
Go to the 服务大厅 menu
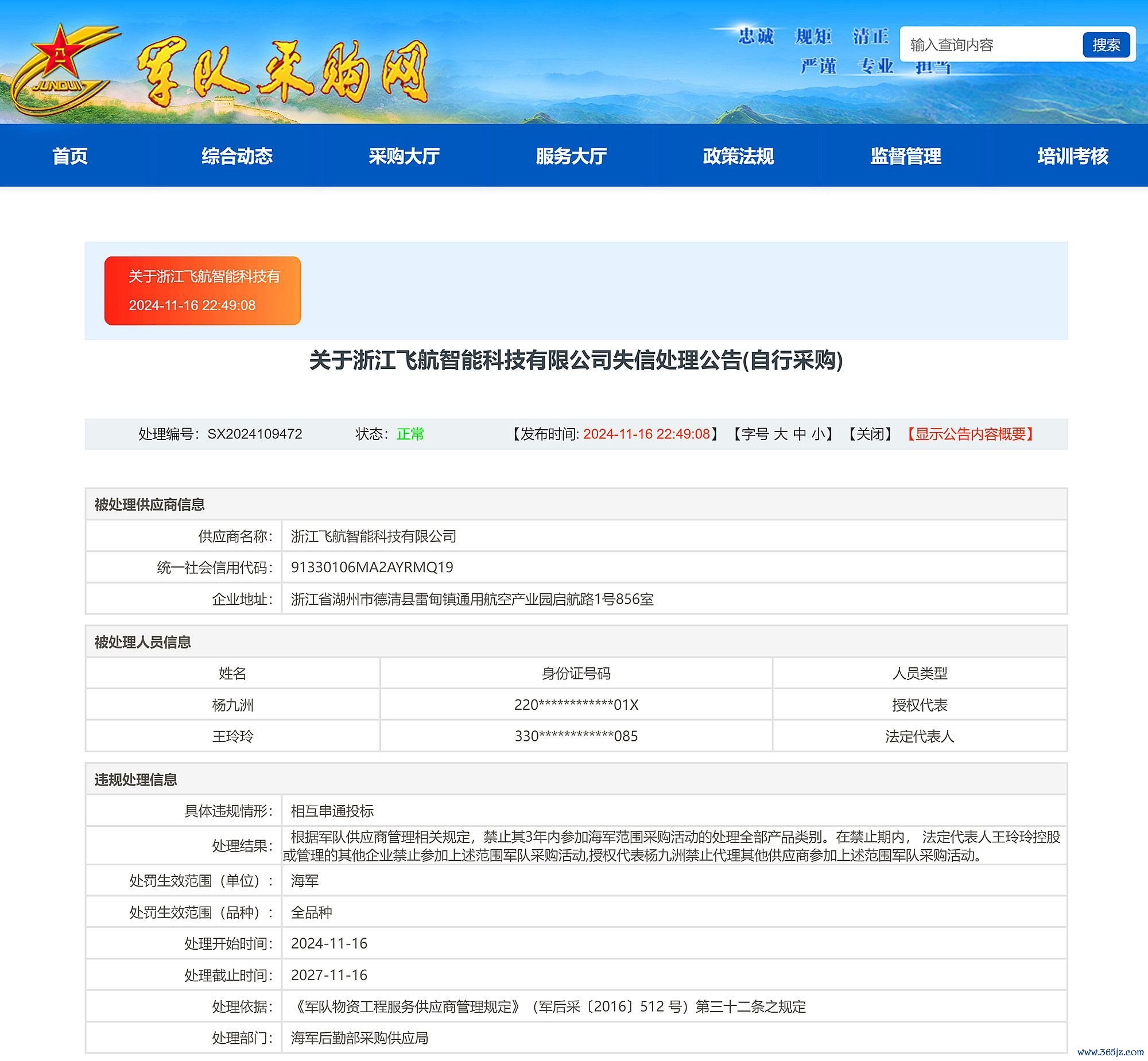pos(571,156)
